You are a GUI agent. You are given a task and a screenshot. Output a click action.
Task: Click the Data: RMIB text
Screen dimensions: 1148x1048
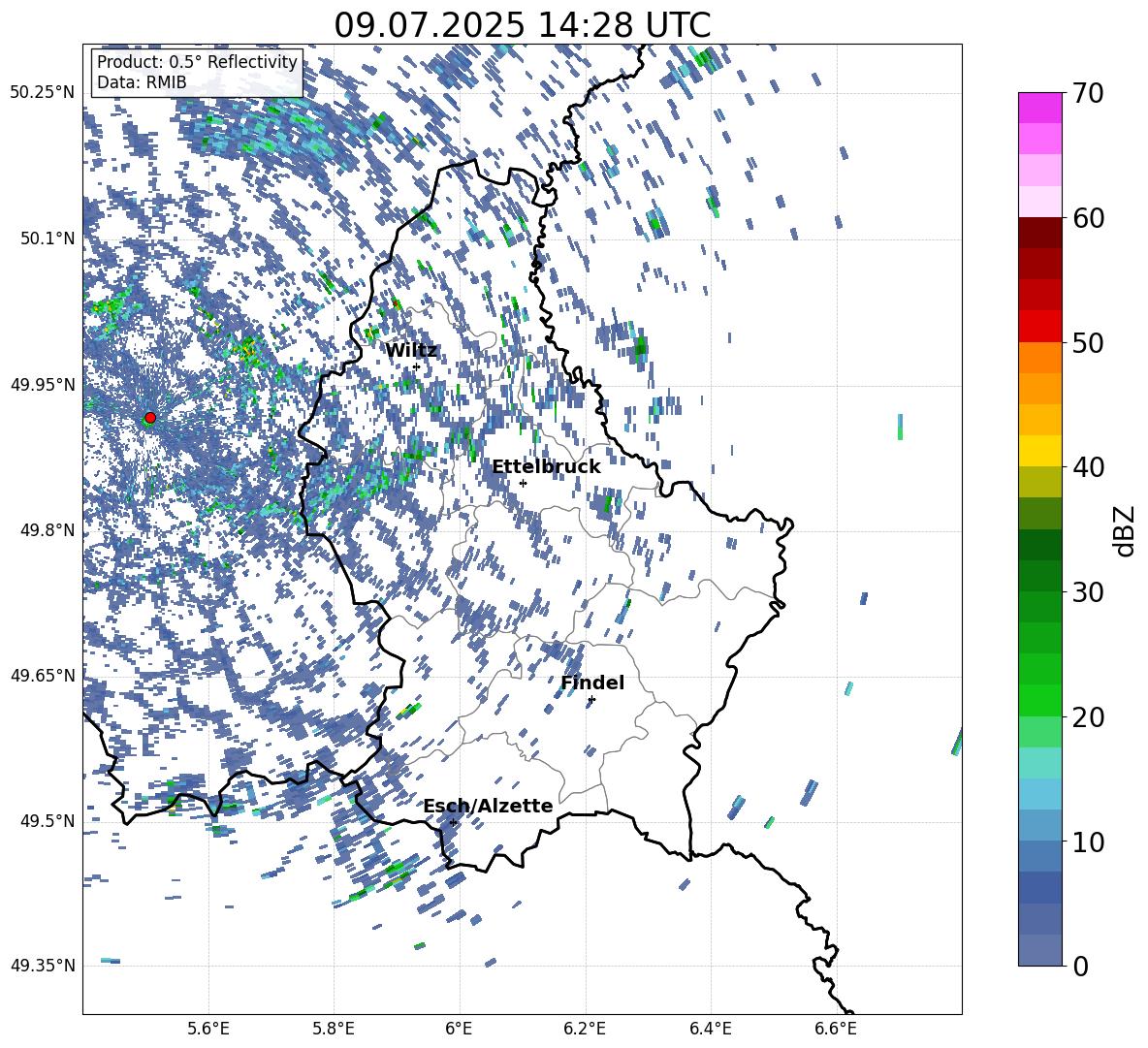(x=142, y=82)
